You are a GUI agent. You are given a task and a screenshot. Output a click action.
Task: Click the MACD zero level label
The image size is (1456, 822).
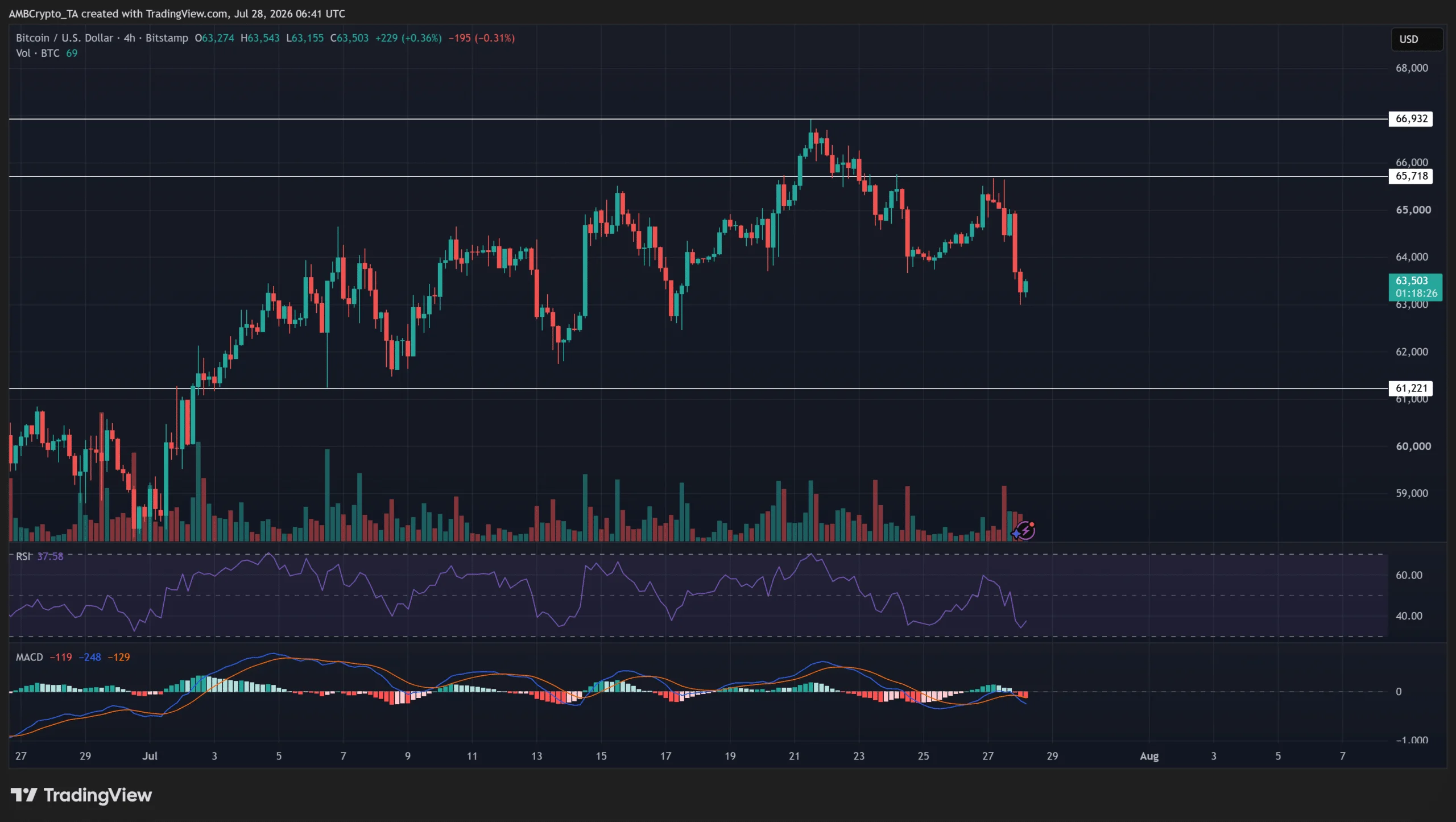pyautogui.click(x=1399, y=692)
